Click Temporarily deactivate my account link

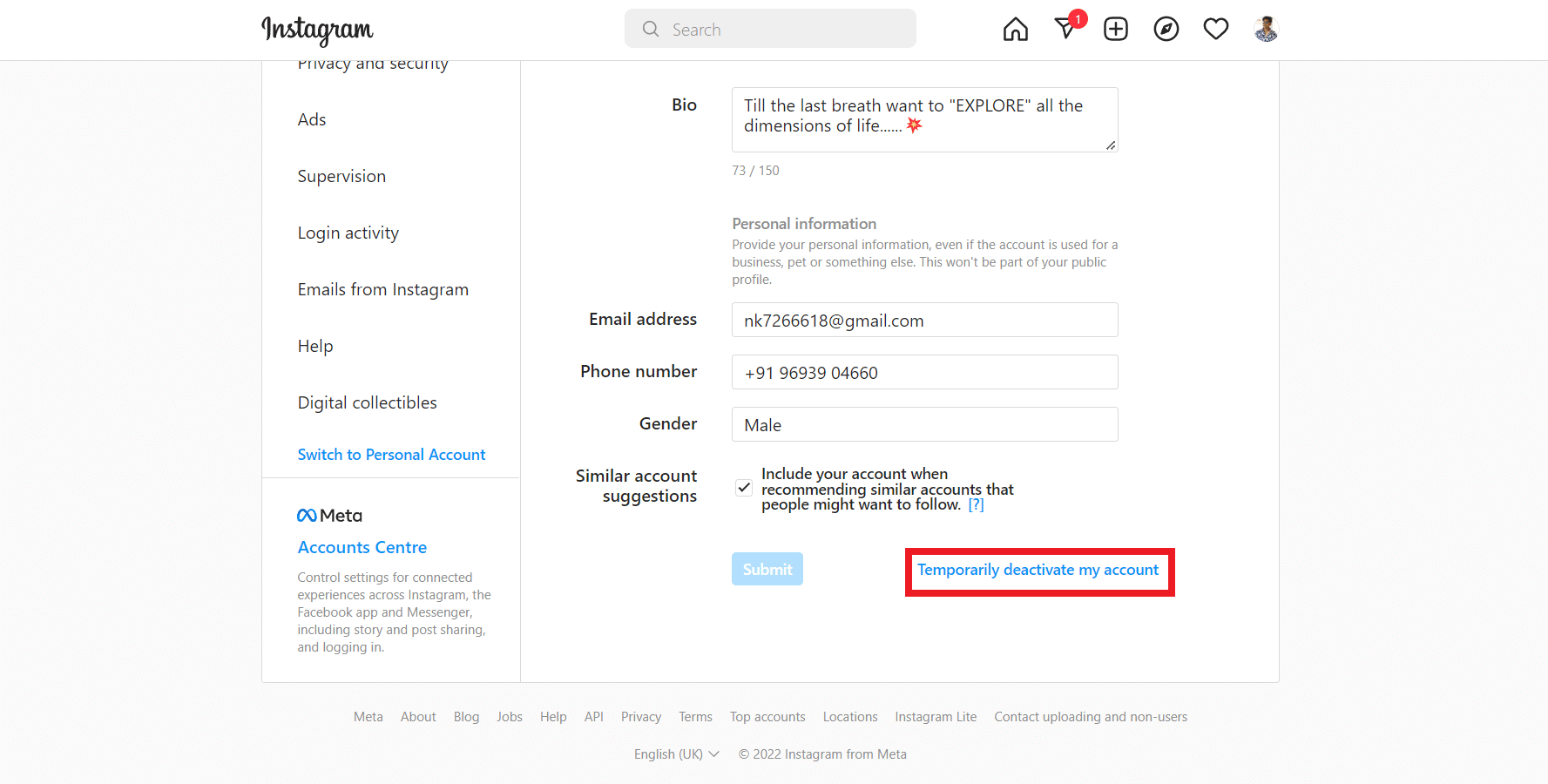tap(1038, 570)
